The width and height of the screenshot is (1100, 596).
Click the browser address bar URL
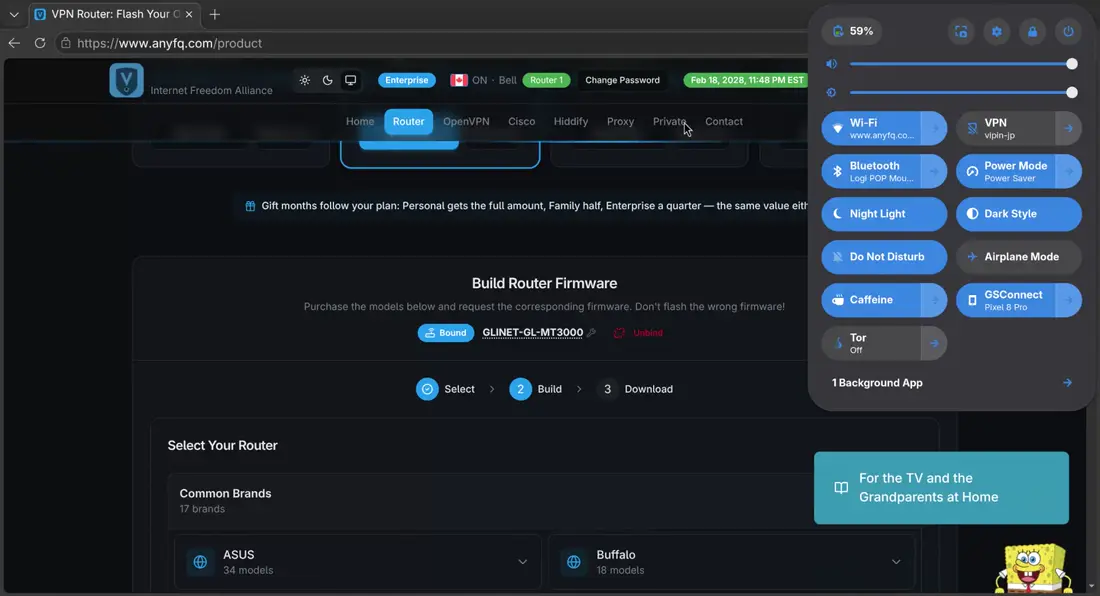tap(169, 43)
